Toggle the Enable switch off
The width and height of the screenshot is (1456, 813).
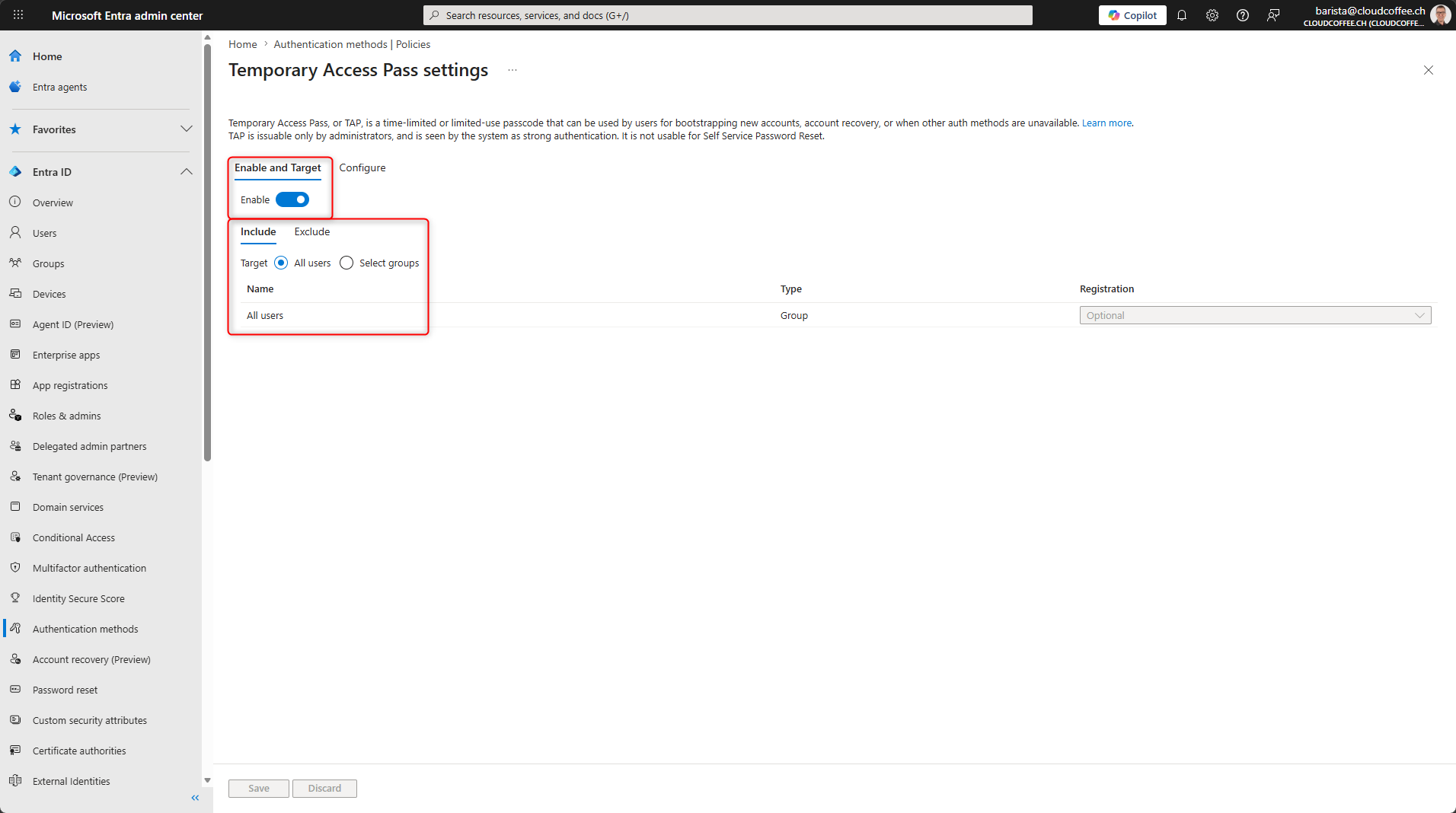point(292,199)
